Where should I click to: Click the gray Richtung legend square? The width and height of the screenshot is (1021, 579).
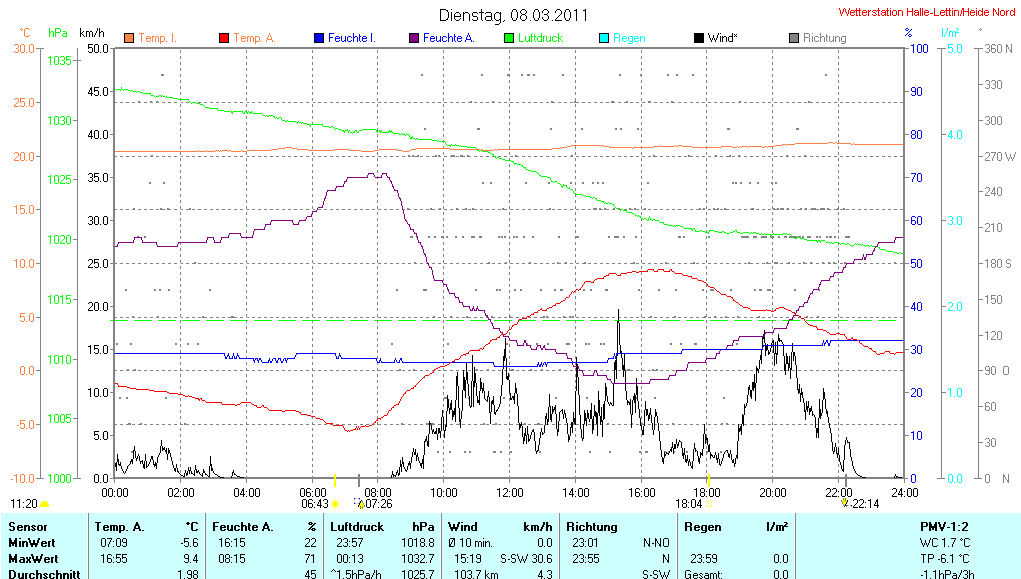[x=793, y=38]
